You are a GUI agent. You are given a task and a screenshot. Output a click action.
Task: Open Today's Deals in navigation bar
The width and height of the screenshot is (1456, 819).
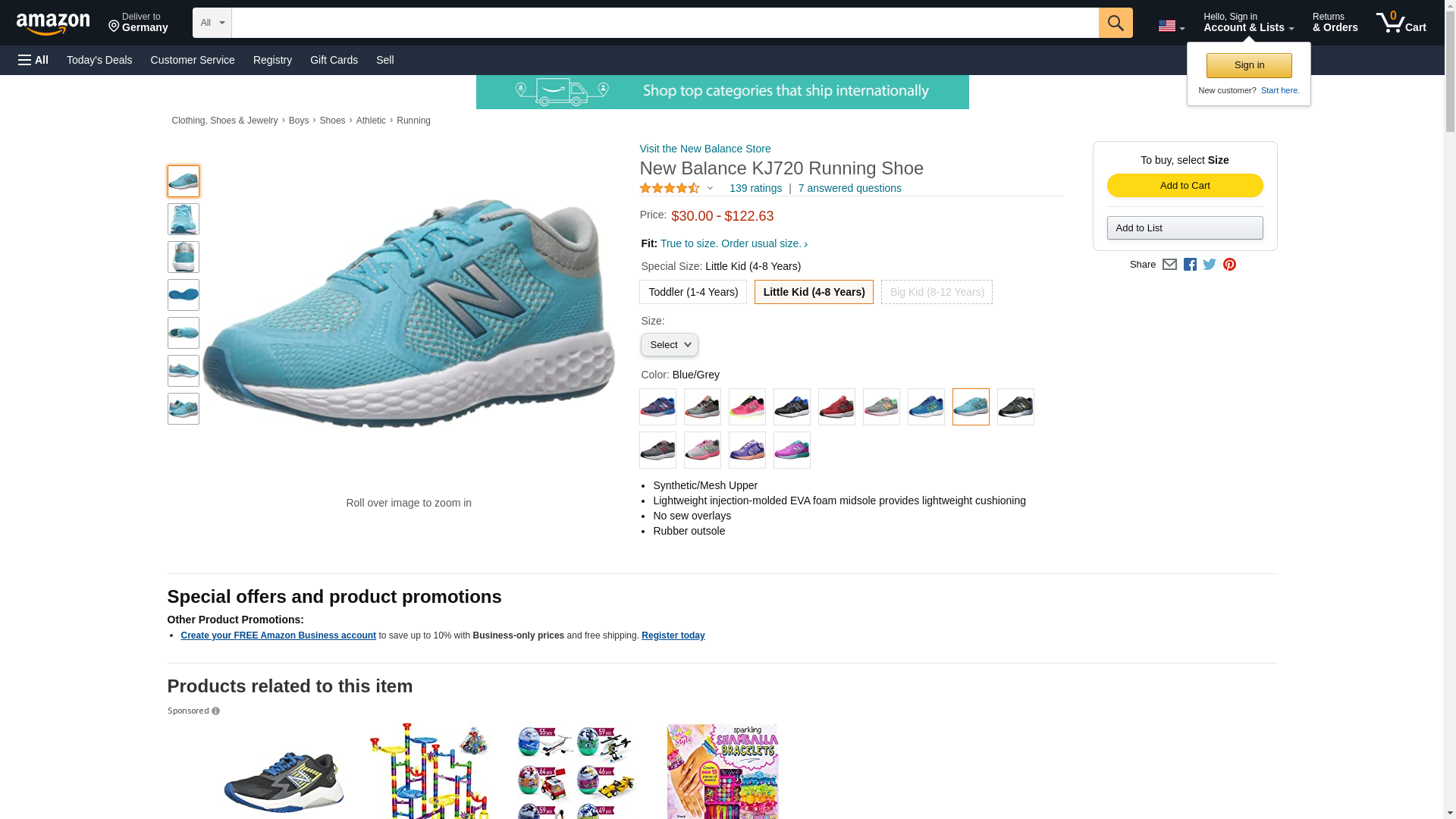99,60
